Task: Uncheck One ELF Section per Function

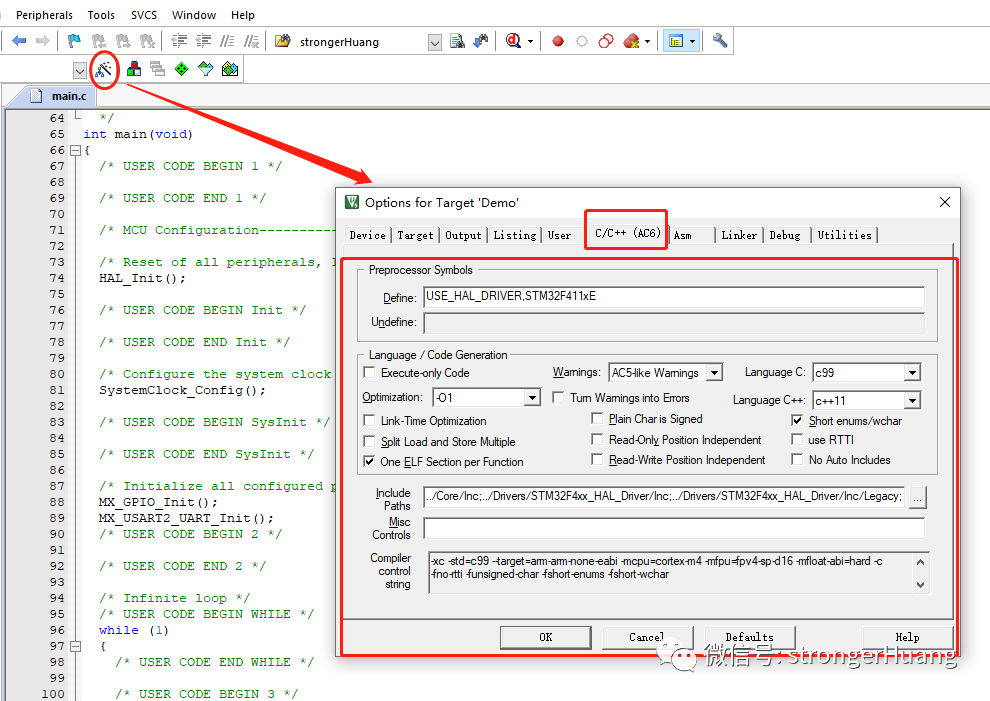Action: pyautogui.click(x=371, y=462)
